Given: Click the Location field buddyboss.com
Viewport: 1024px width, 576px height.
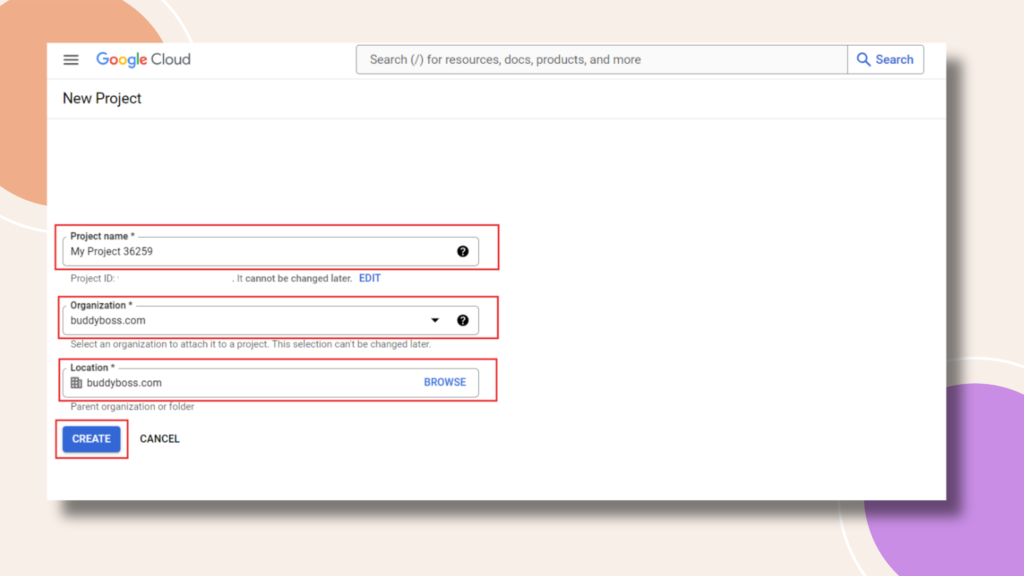Looking at the screenshot, I should [x=270, y=383].
